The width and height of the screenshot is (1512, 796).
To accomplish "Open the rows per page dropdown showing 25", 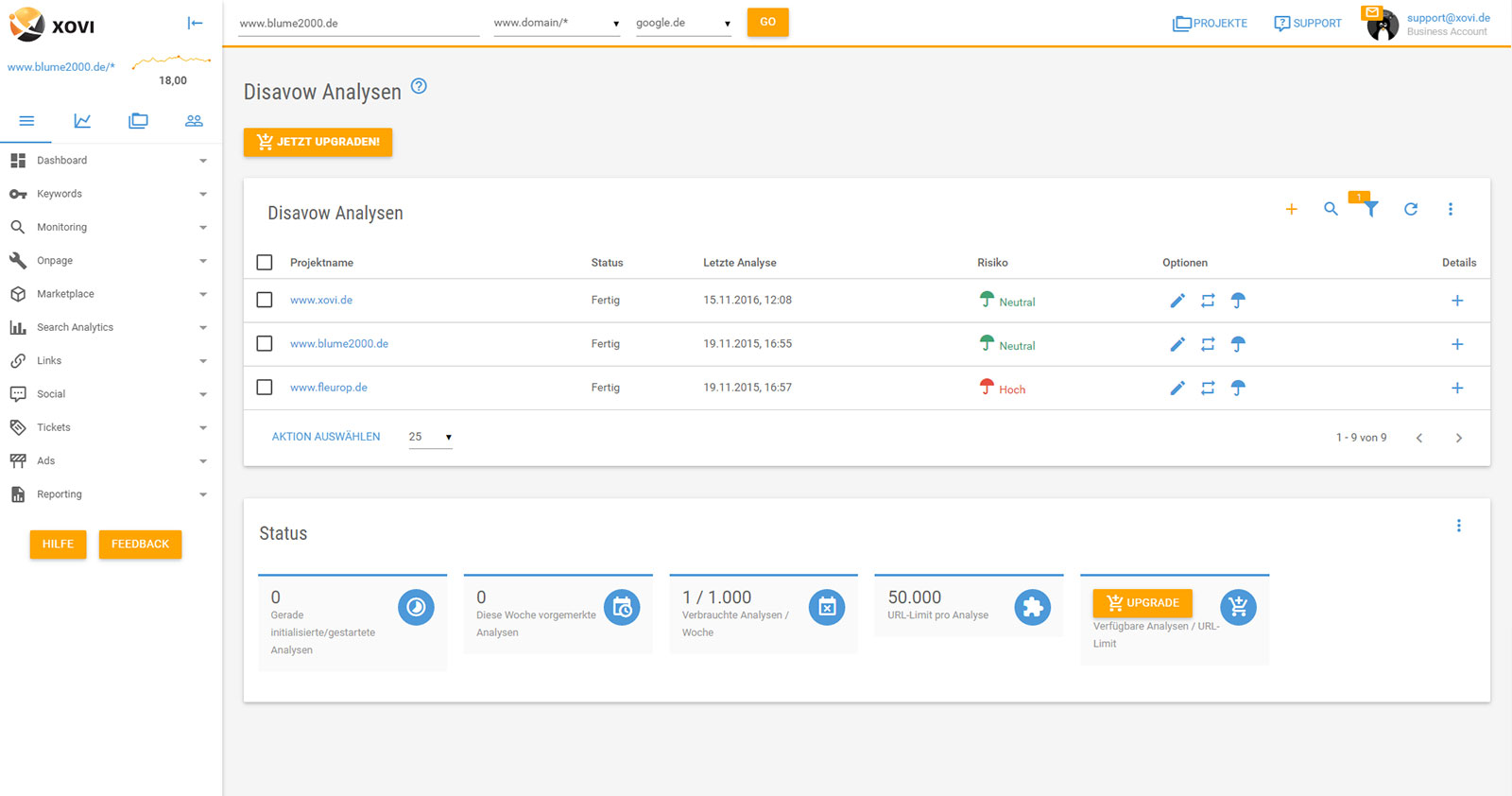I will pos(430,437).
